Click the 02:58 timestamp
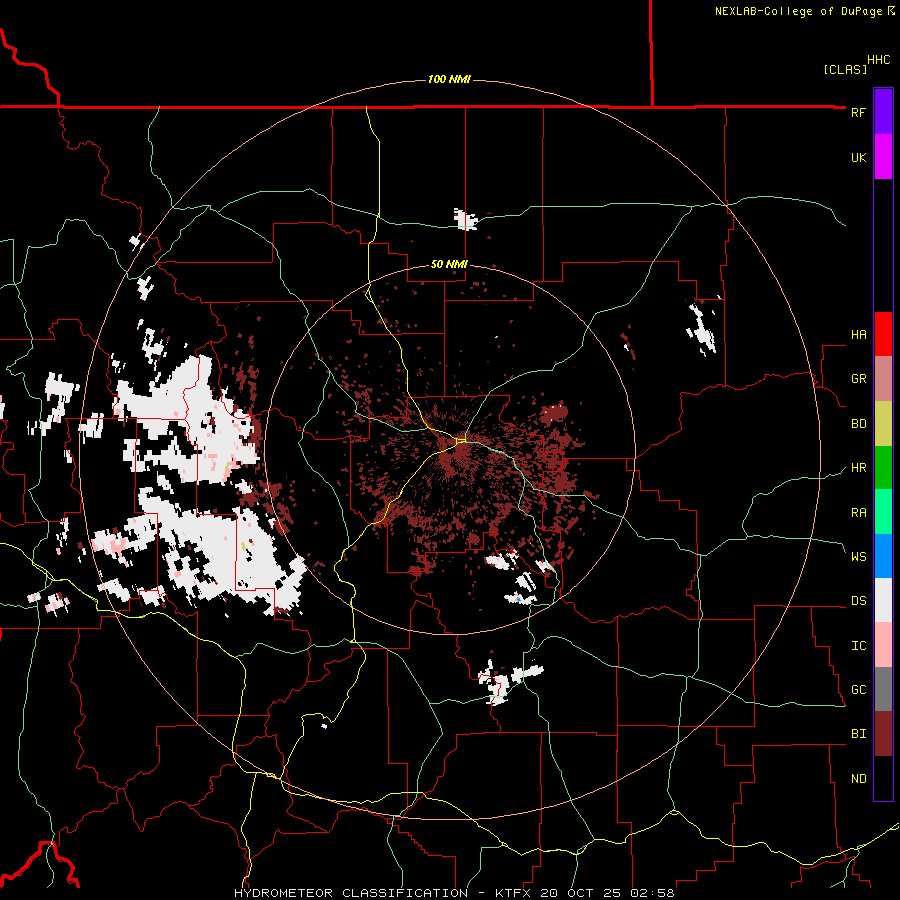The width and height of the screenshot is (900, 900). [651, 893]
